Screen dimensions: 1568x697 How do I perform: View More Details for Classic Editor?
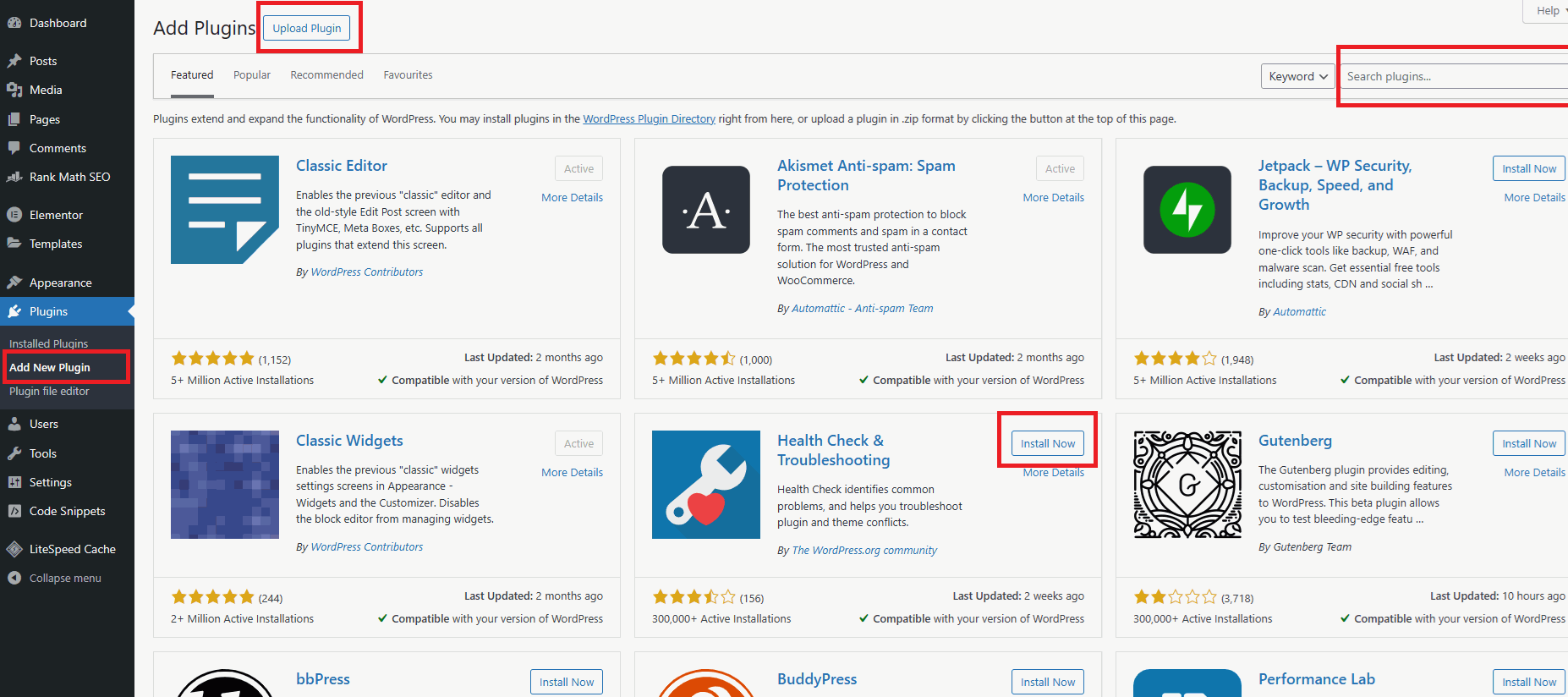(x=573, y=197)
